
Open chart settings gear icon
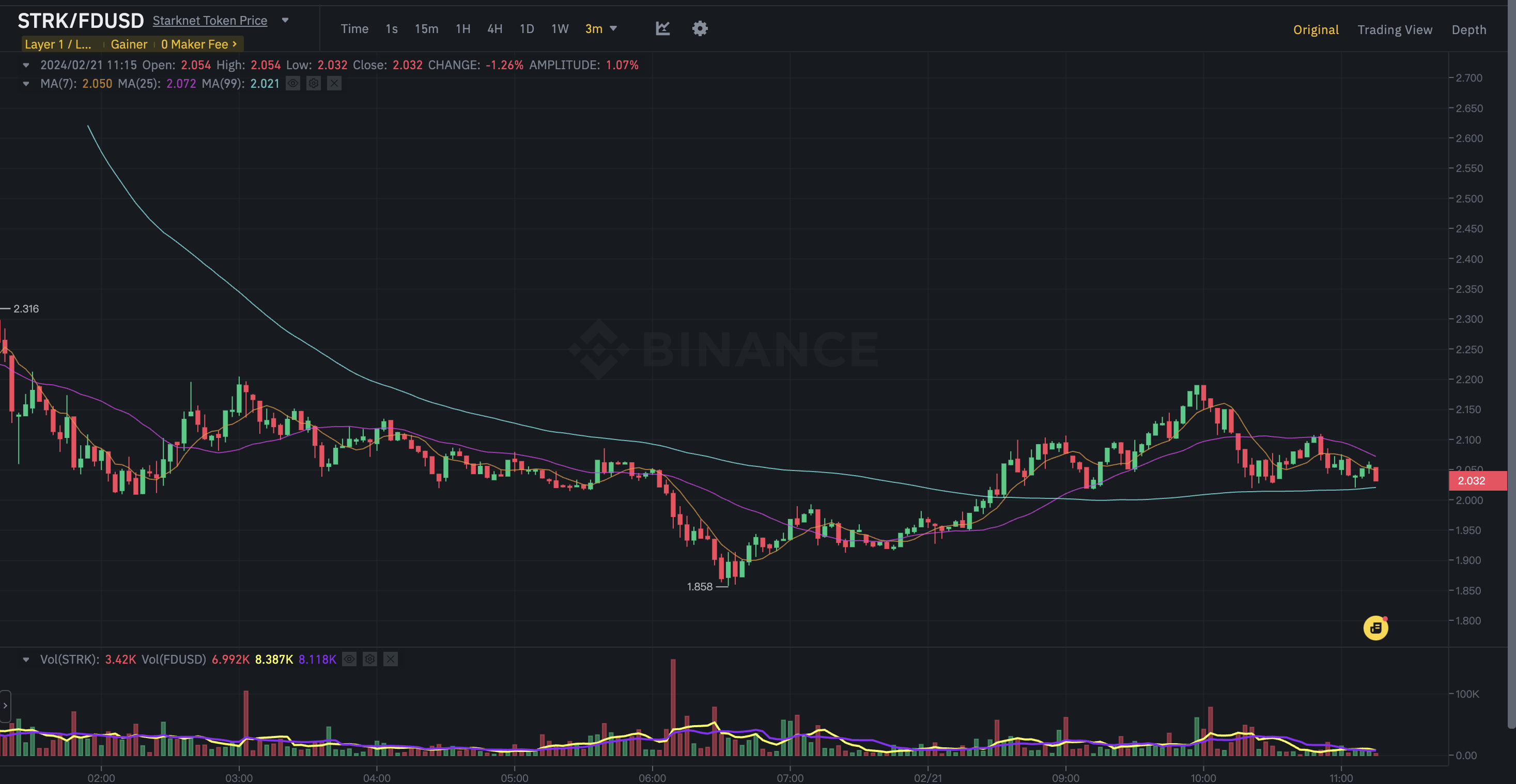coord(699,28)
